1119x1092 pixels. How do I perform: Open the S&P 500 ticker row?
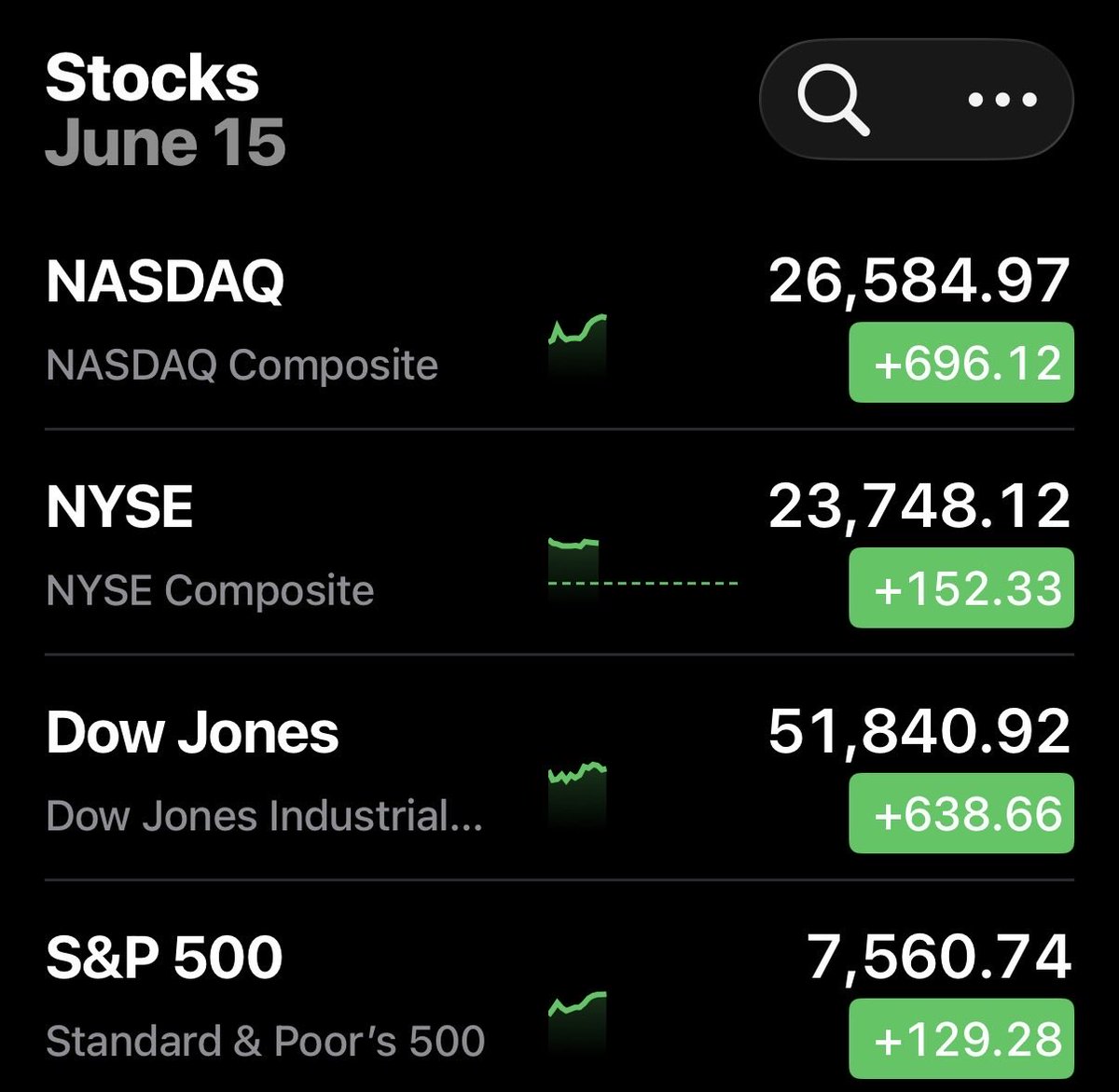tap(559, 987)
